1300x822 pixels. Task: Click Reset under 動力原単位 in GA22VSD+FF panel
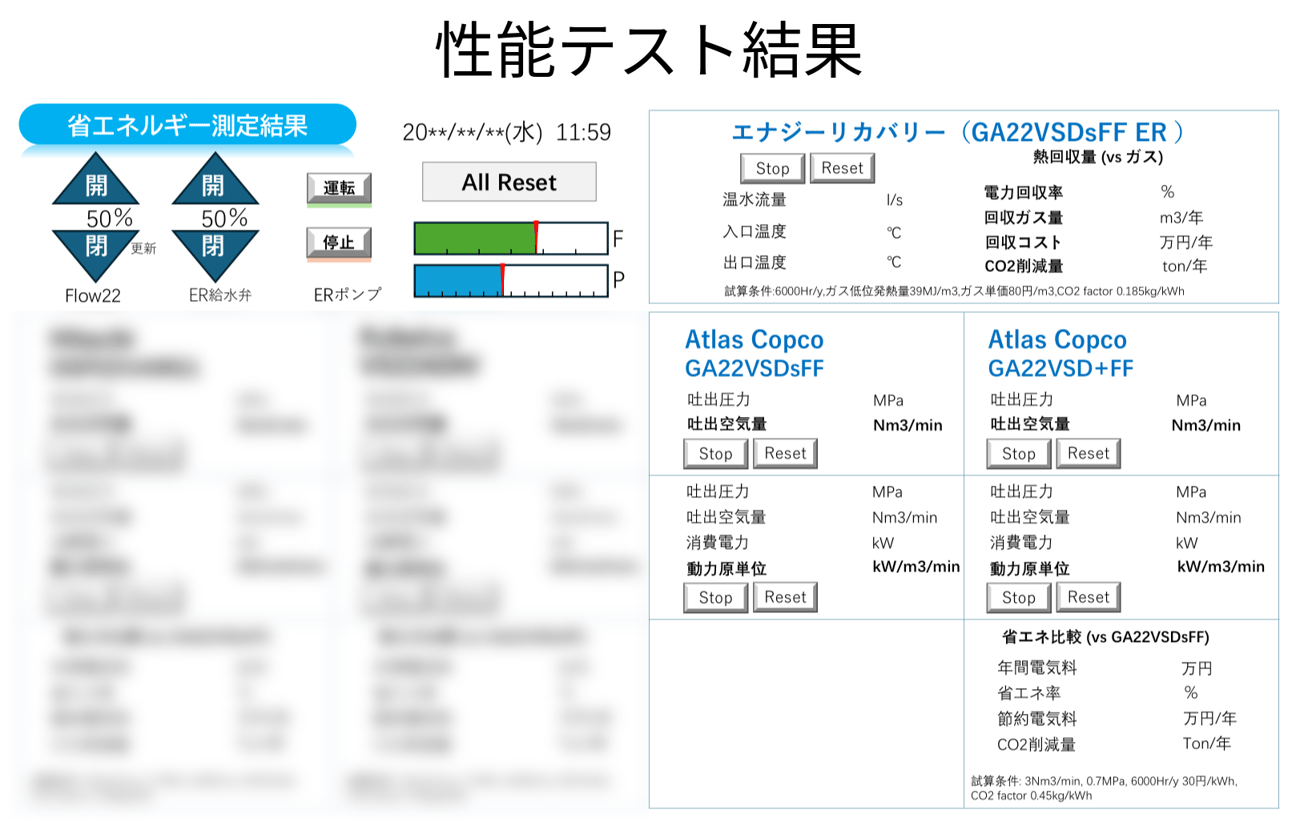1088,597
